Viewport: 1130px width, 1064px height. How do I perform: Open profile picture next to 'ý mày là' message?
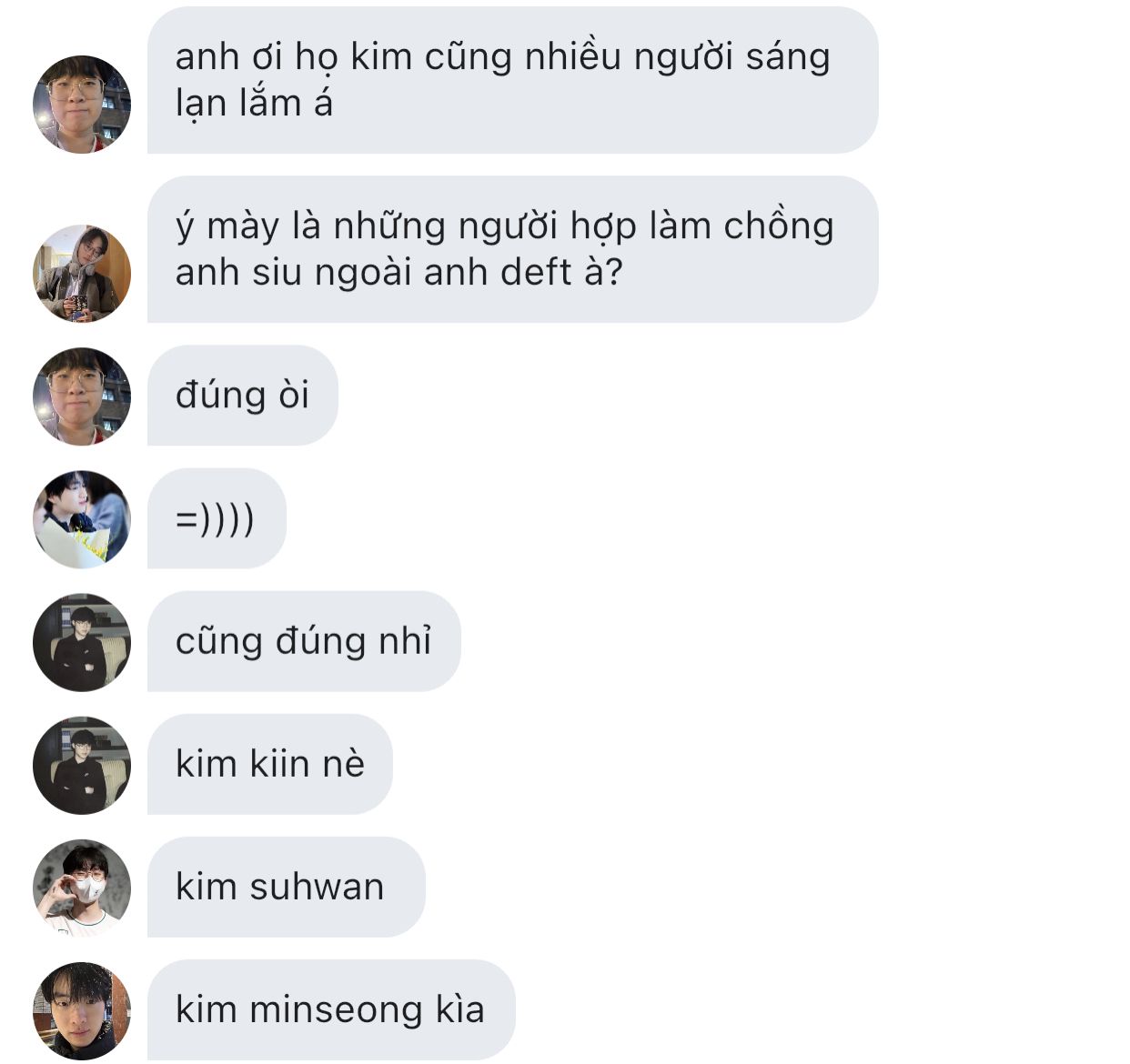[82, 273]
